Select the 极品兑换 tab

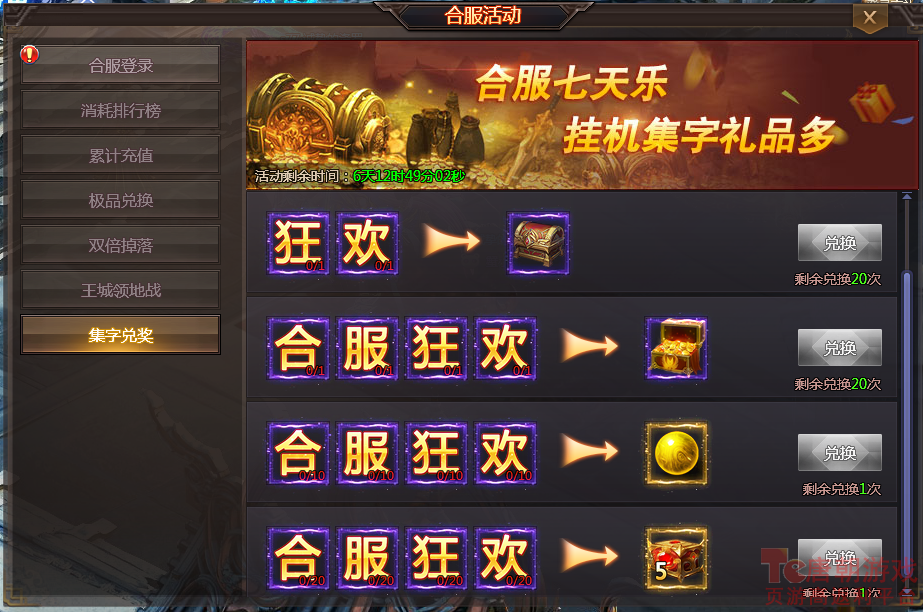click(x=121, y=200)
